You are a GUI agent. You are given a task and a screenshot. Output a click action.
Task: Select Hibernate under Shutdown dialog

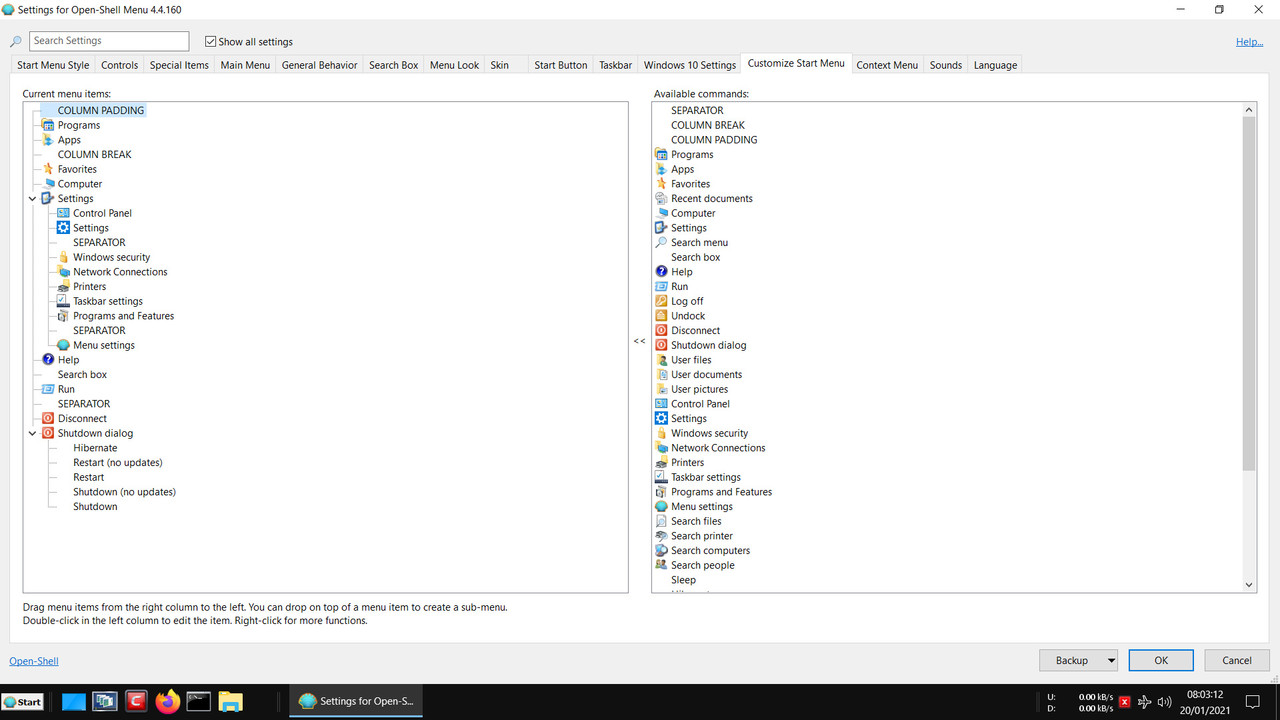click(95, 448)
